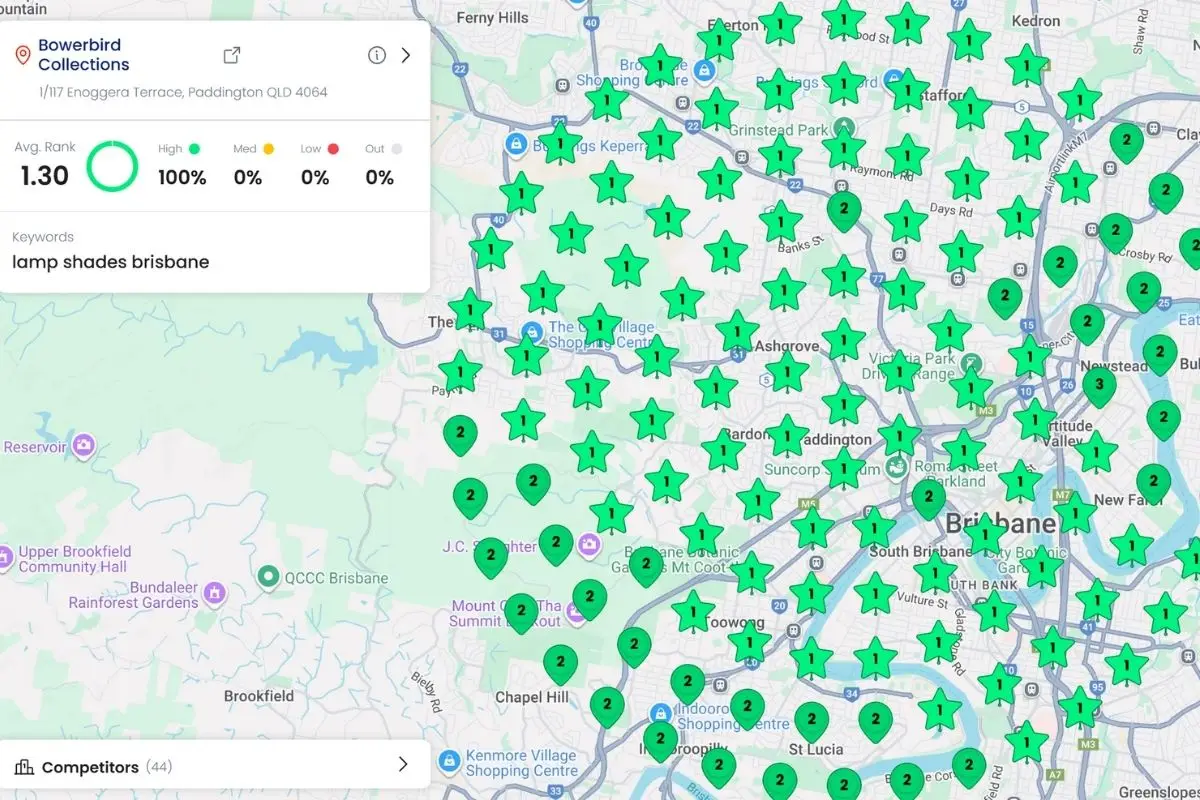Click the green High rank dot
The image size is (1200, 800).
194,149
